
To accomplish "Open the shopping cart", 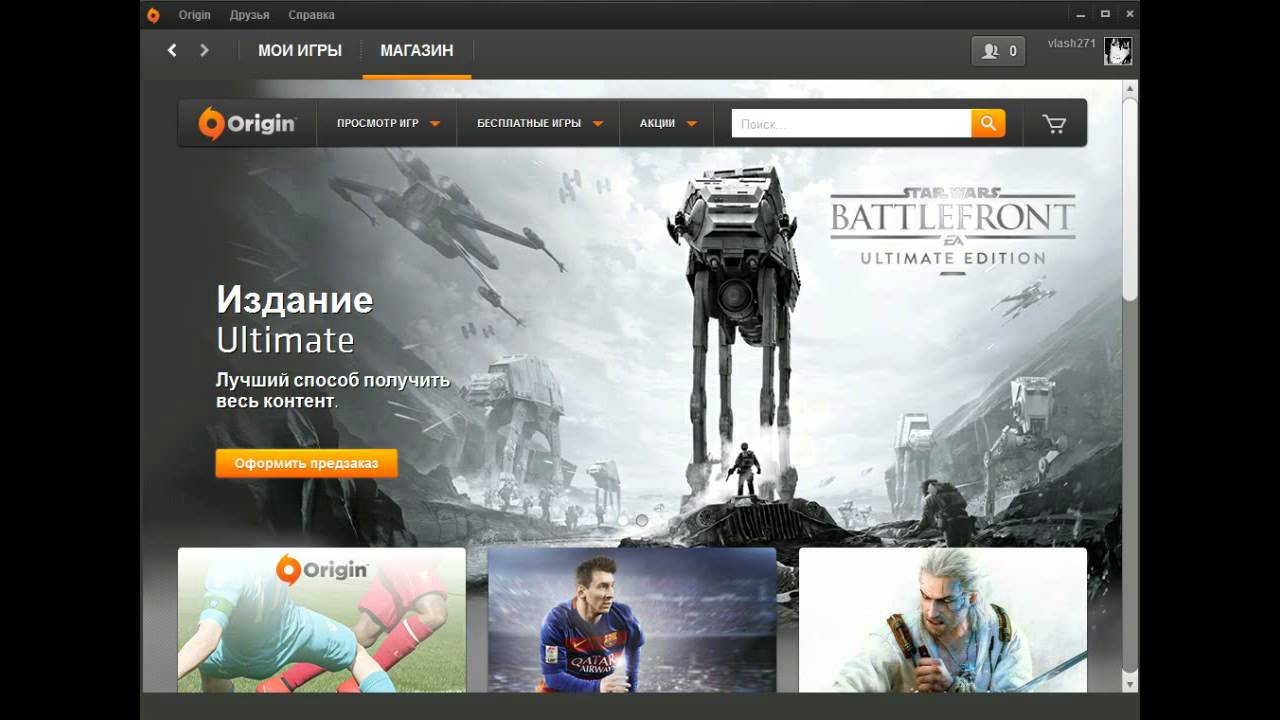I will (1054, 124).
